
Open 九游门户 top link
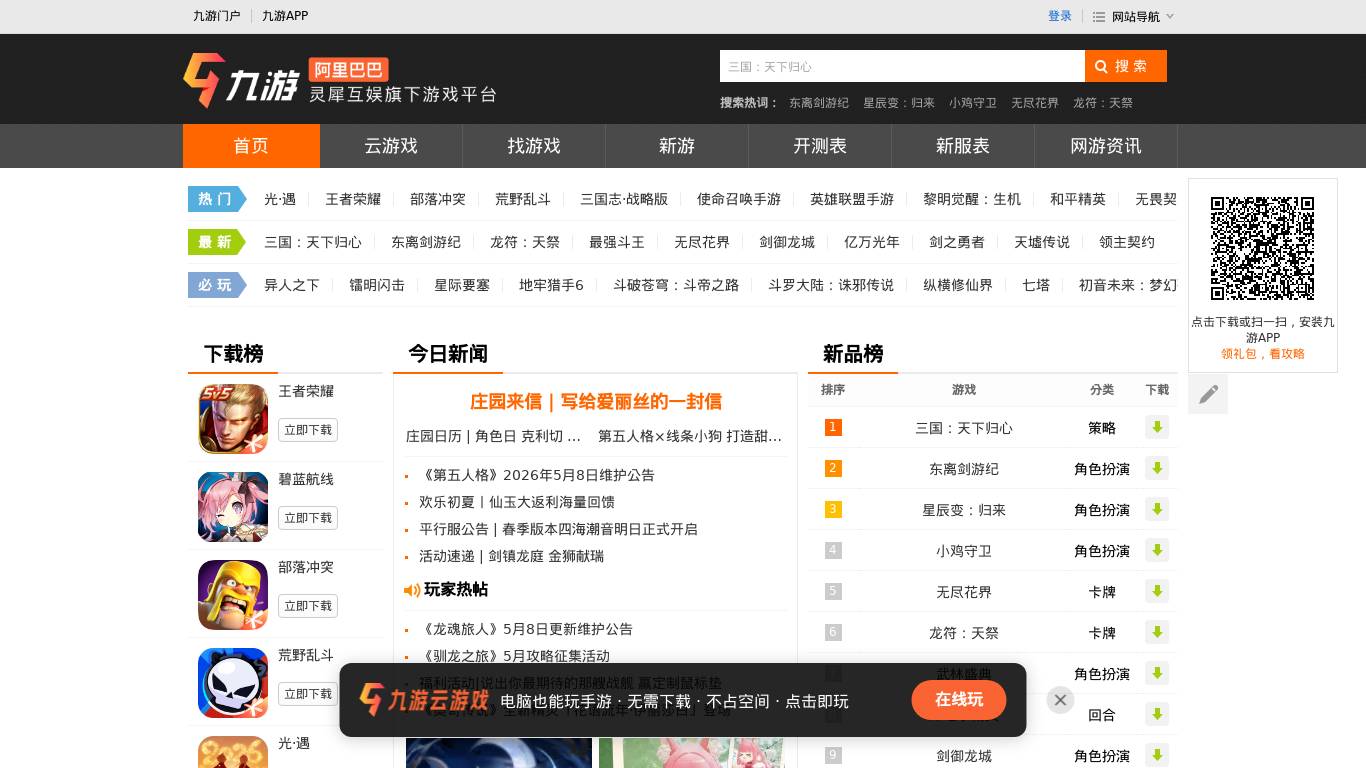[217, 16]
